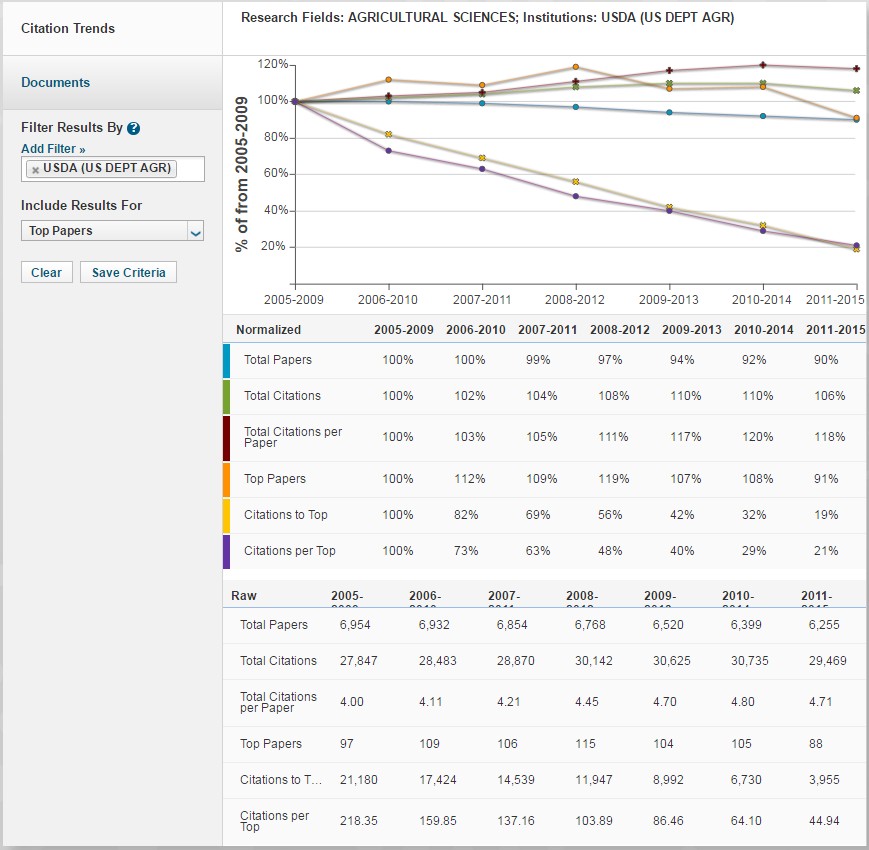Click the Filter Results By label

point(72,127)
